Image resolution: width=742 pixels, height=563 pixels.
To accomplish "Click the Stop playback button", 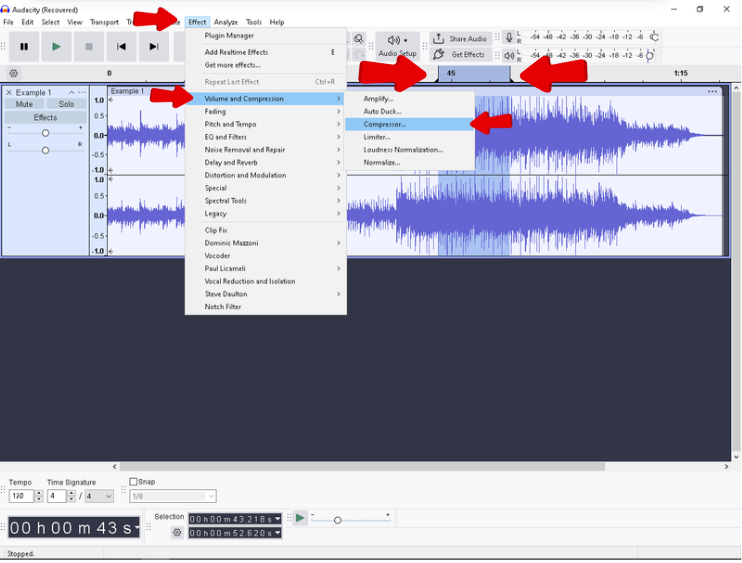I will [89, 46].
